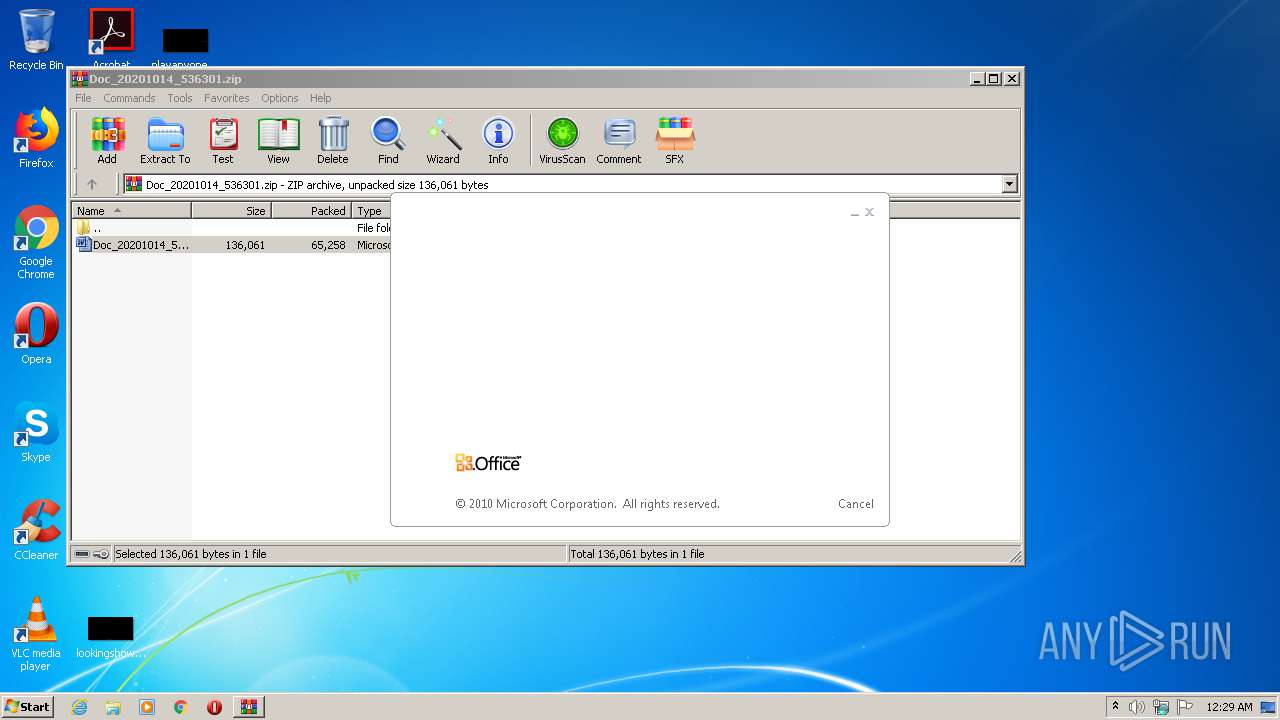This screenshot has width=1280, height=720.
Task: Show archive Info icon
Action: pos(498,140)
